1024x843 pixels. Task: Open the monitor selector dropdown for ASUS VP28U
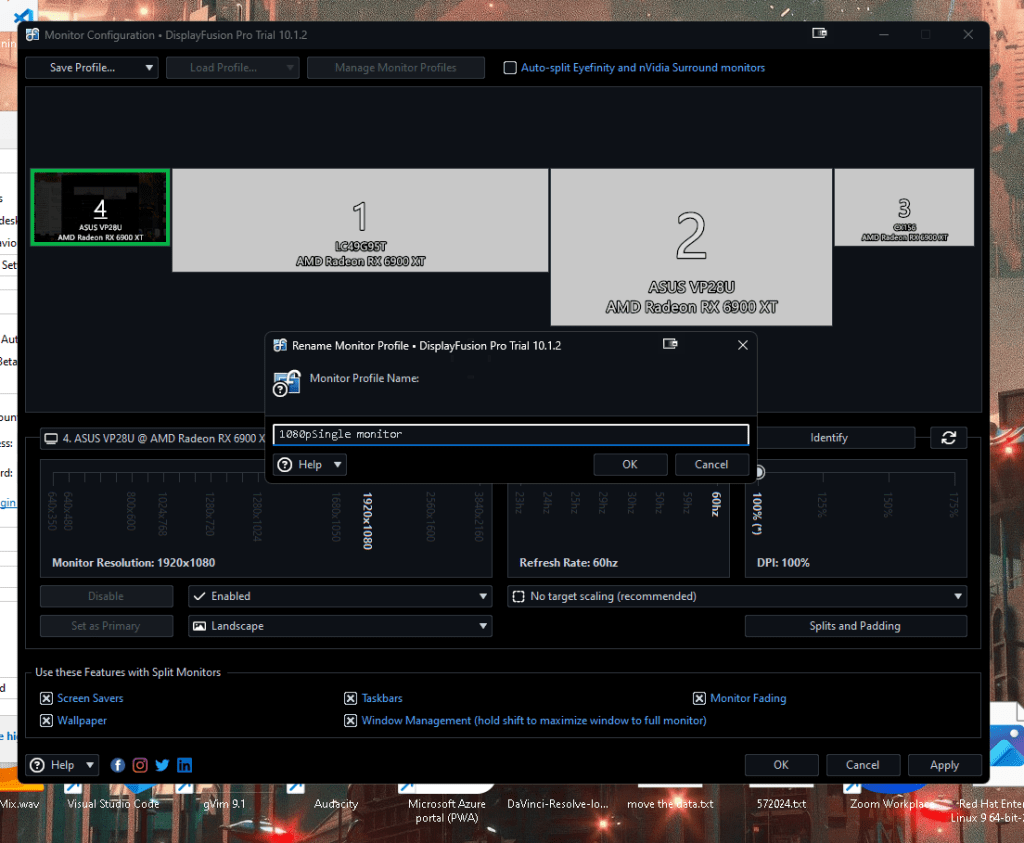pos(155,439)
